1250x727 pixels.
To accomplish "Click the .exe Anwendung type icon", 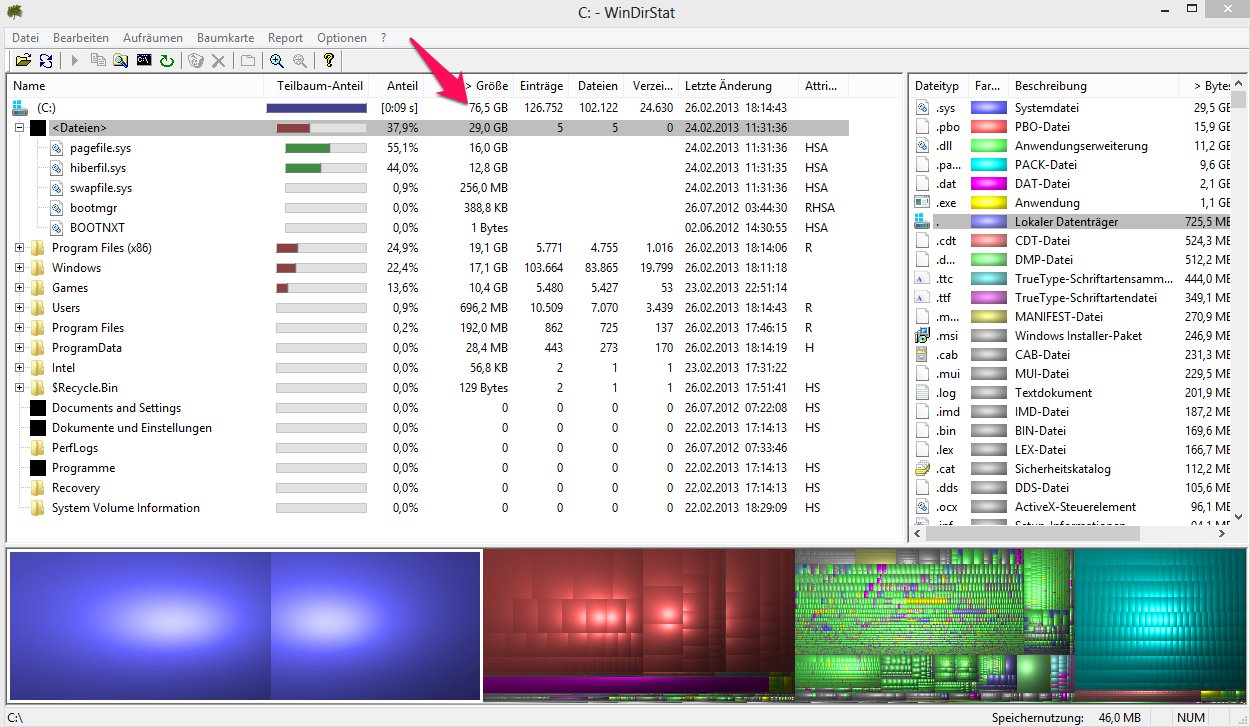I will [x=923, y=203].
